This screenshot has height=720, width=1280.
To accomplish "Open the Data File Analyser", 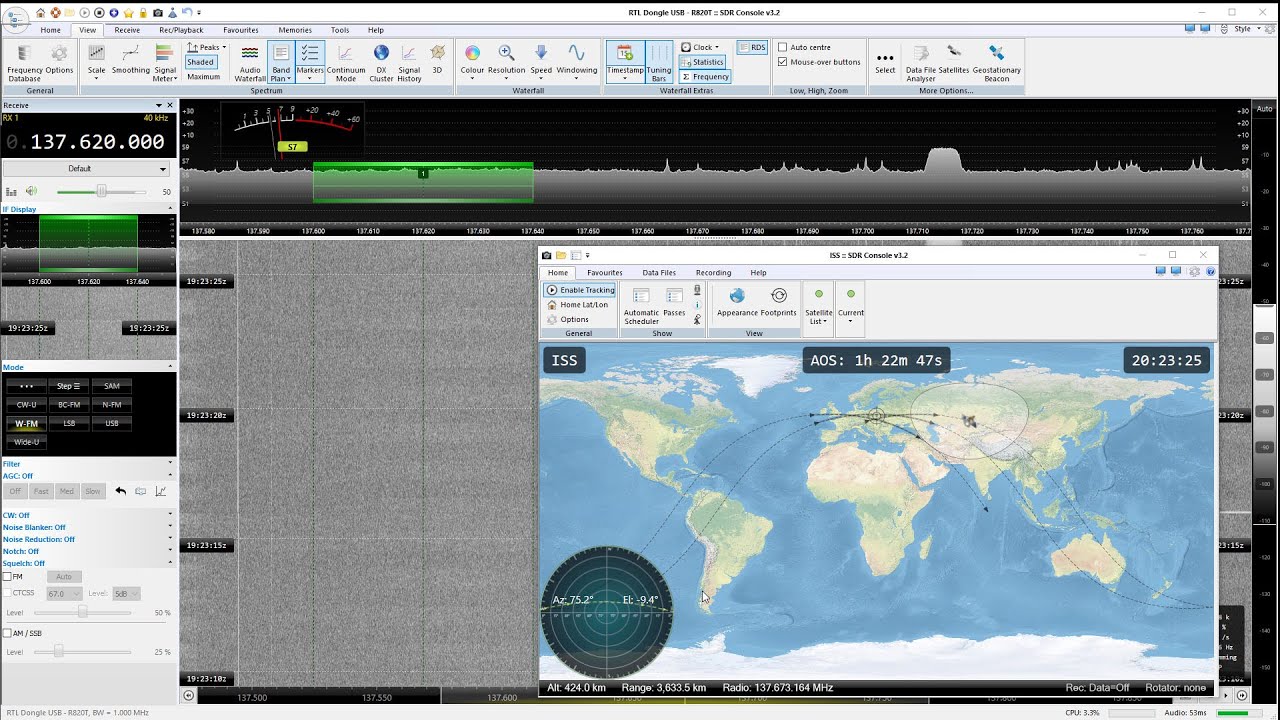I will [921, 62].
